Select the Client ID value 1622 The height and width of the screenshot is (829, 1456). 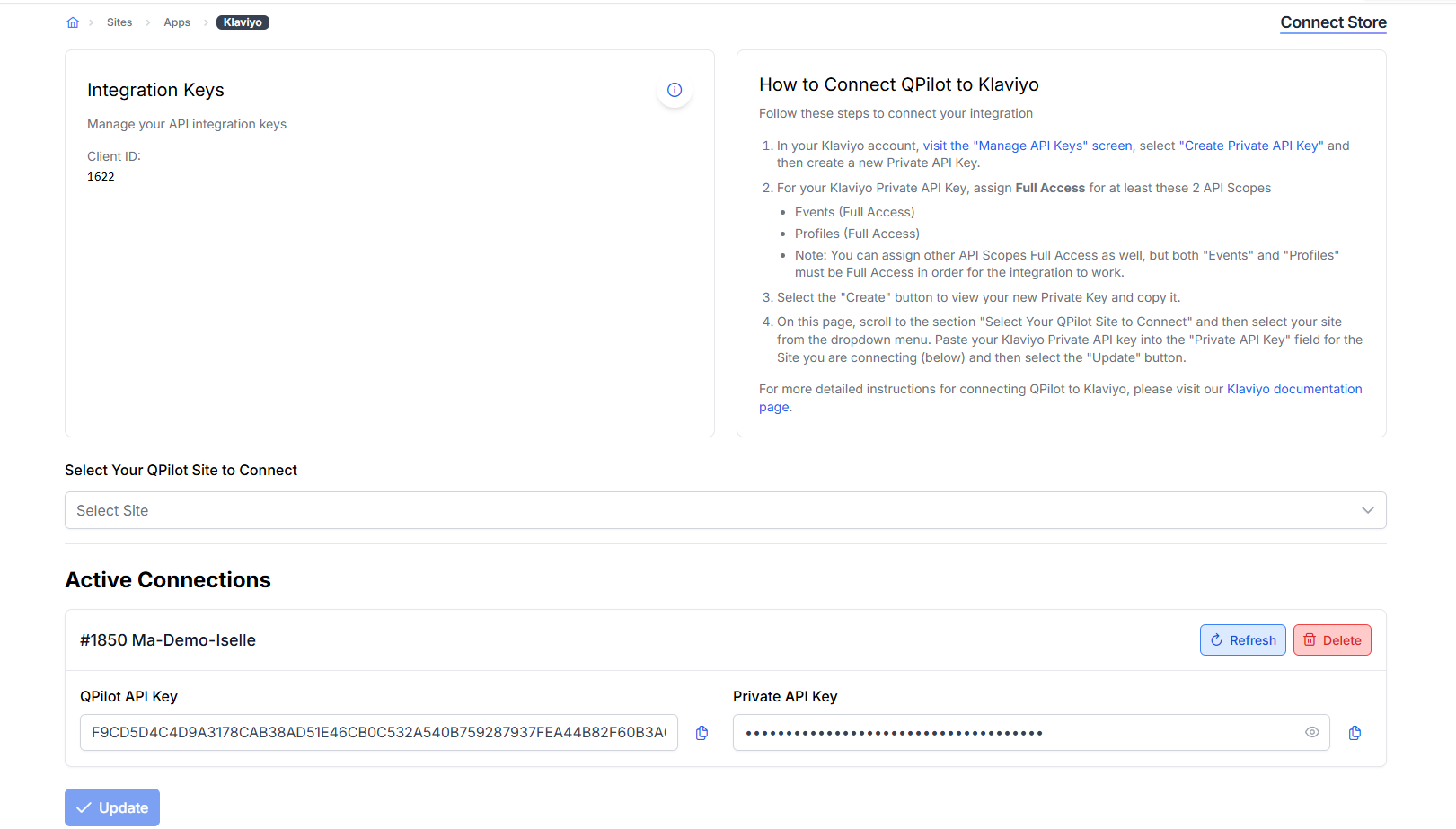(x=101, y=177)
